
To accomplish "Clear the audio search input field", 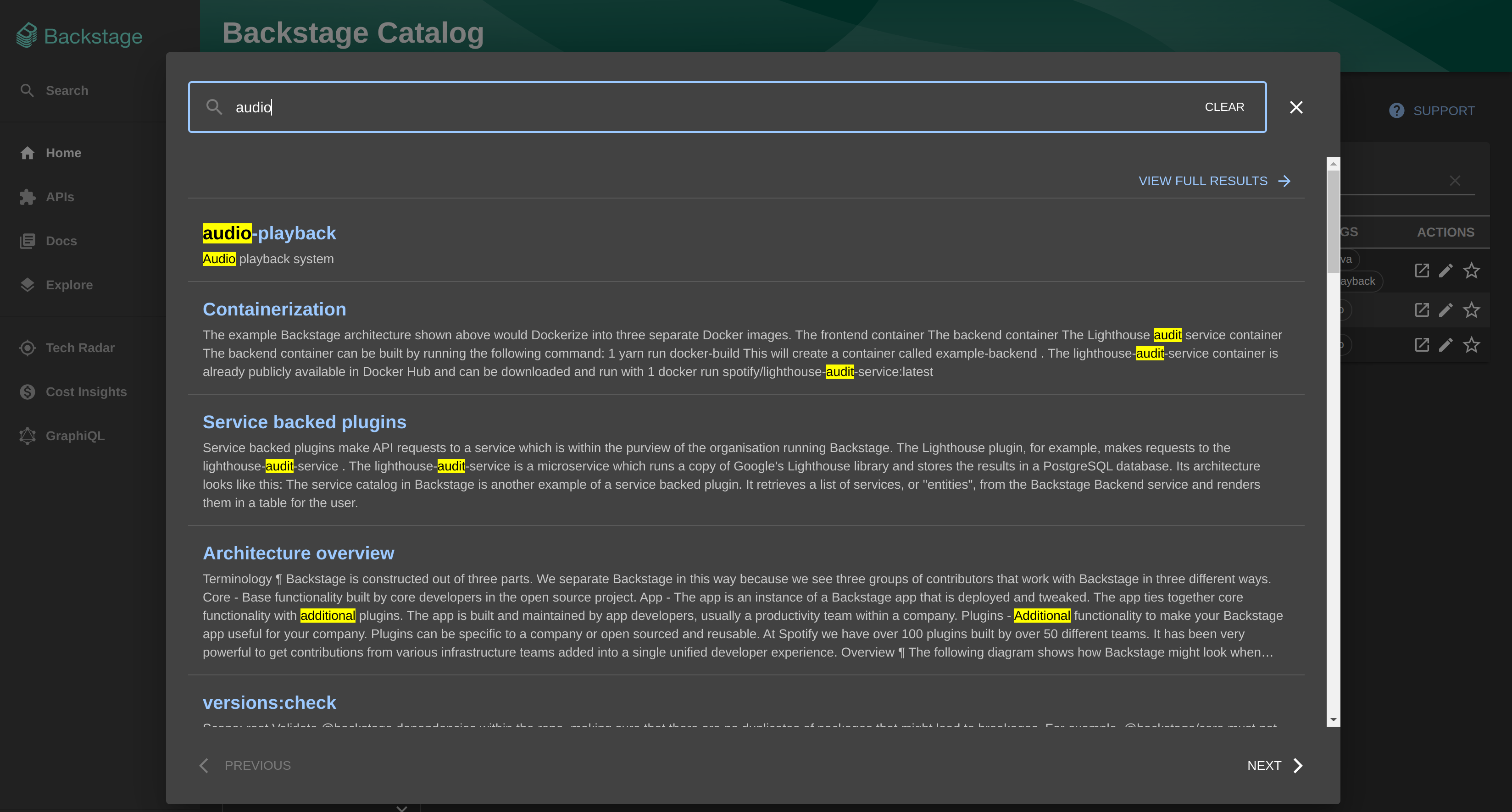I will 1224,107.
